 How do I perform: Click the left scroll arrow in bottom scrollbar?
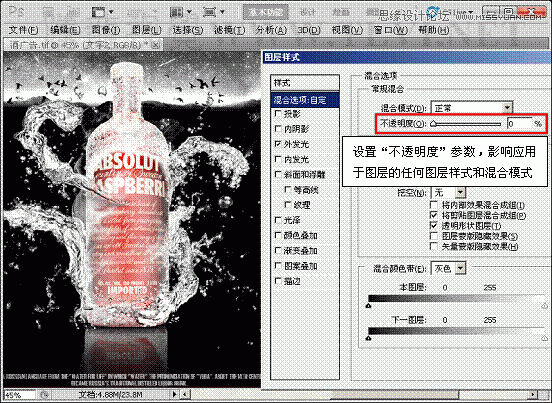tap(186, 395)
